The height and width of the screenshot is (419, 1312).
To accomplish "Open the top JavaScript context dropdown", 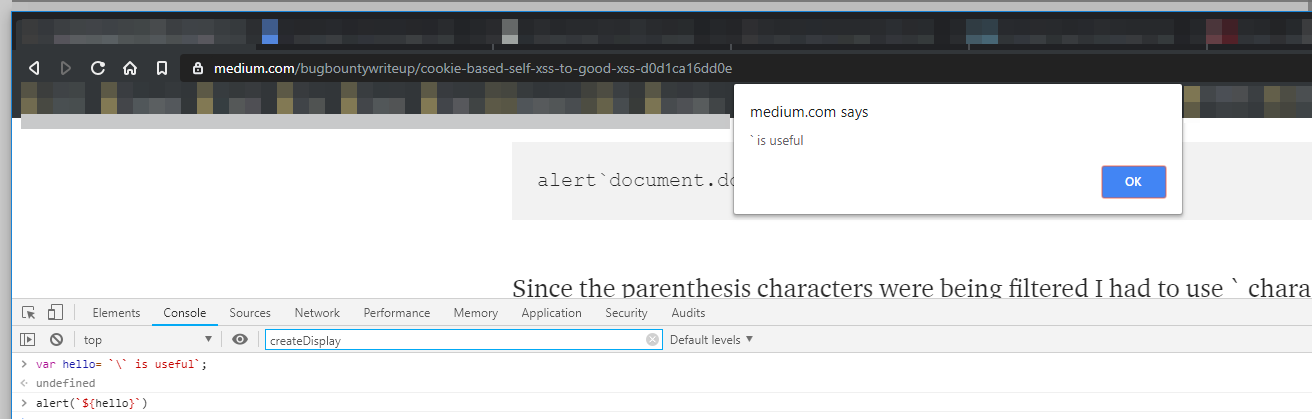I will [x=147, y=340].
